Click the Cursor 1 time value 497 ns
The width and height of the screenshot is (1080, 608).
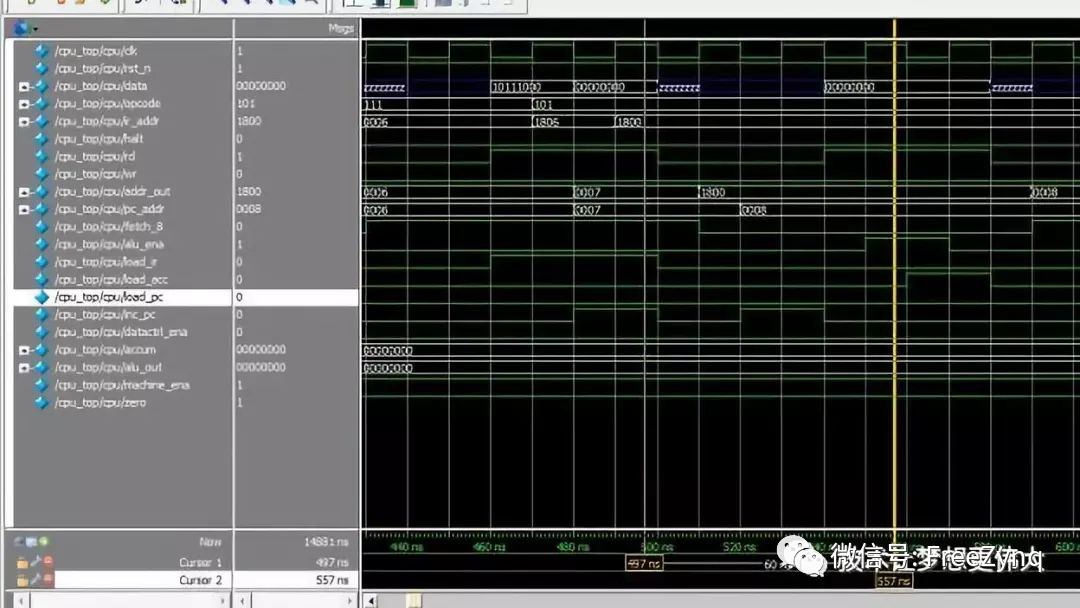[330, 563]
